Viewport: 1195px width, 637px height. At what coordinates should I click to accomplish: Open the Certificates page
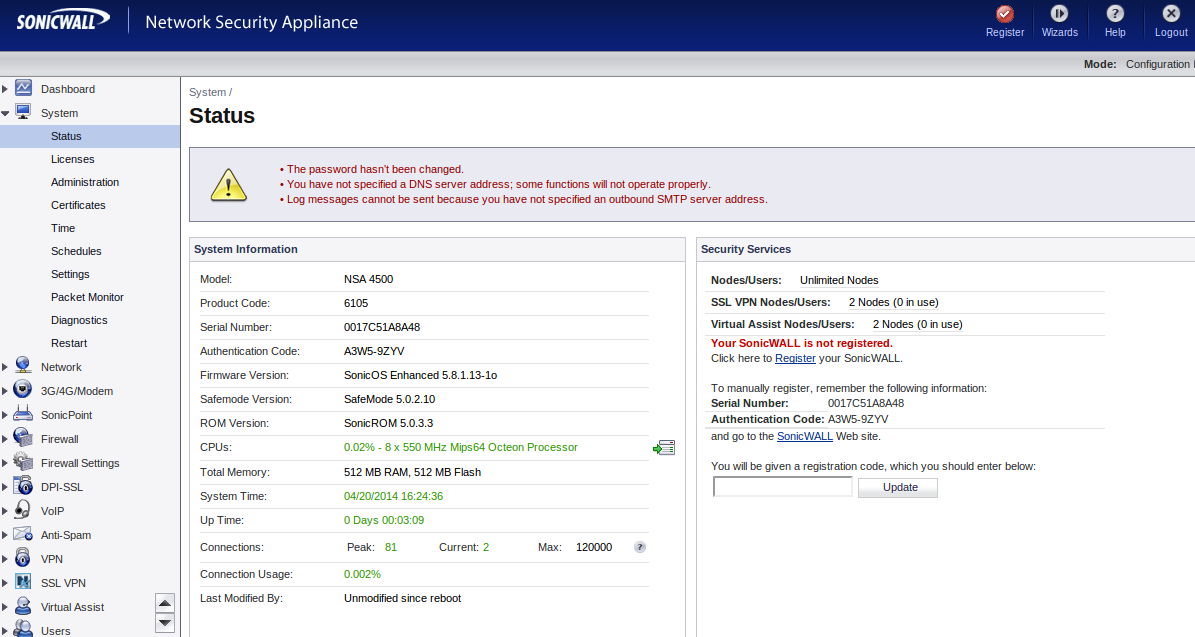[x=78, y=205]
